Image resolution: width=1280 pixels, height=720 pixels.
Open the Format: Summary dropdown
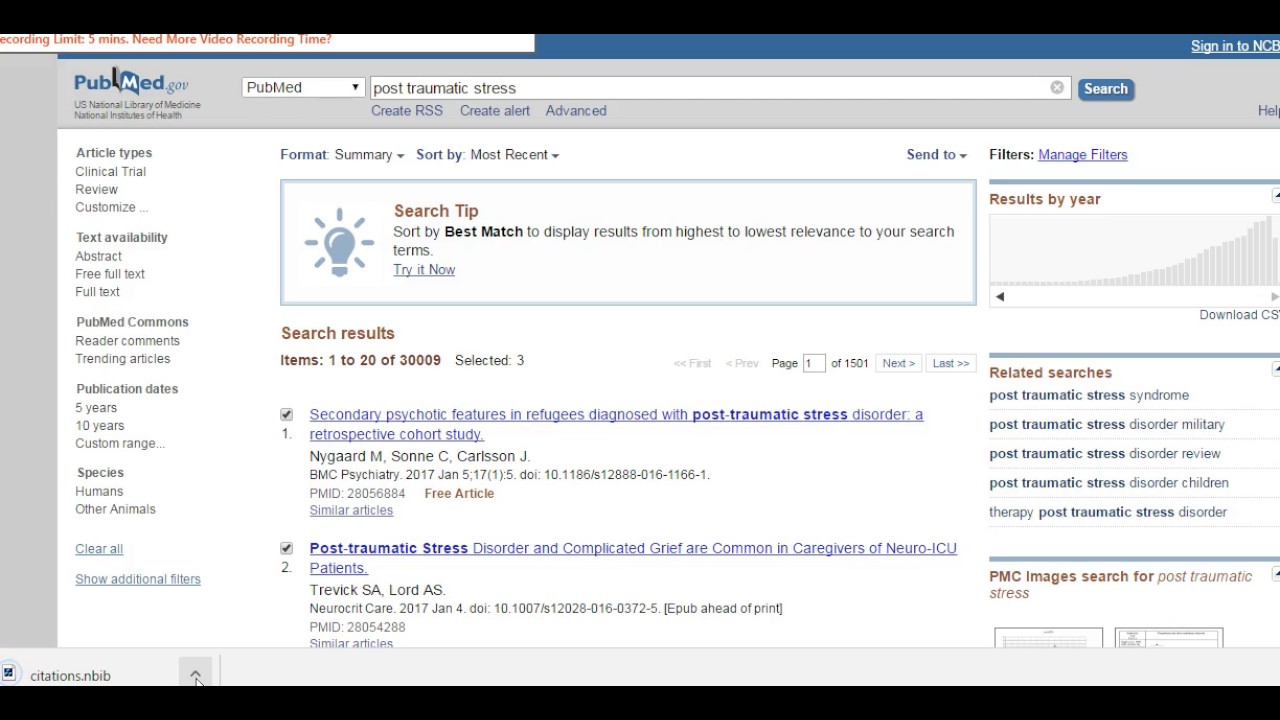342,155
